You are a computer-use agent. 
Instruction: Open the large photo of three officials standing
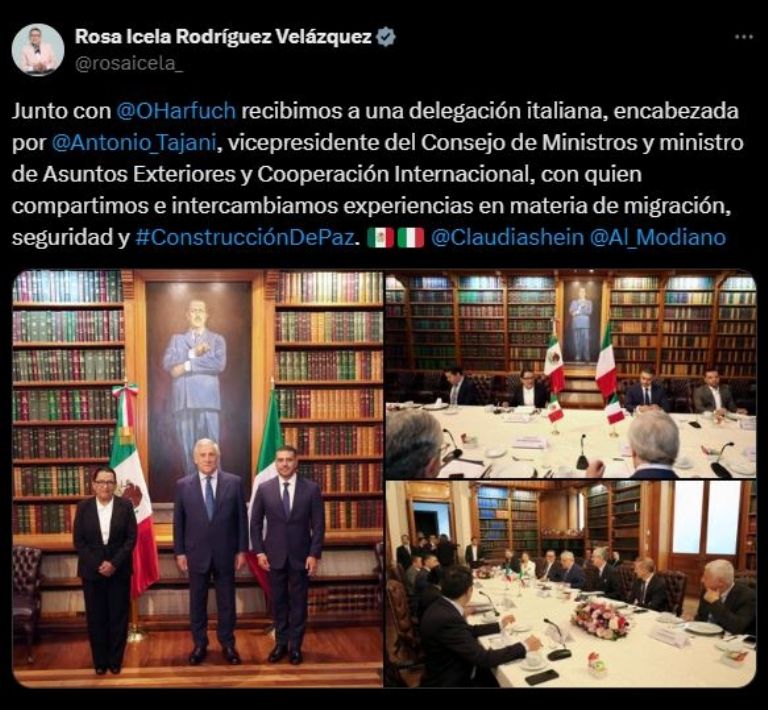click(197, 478)
